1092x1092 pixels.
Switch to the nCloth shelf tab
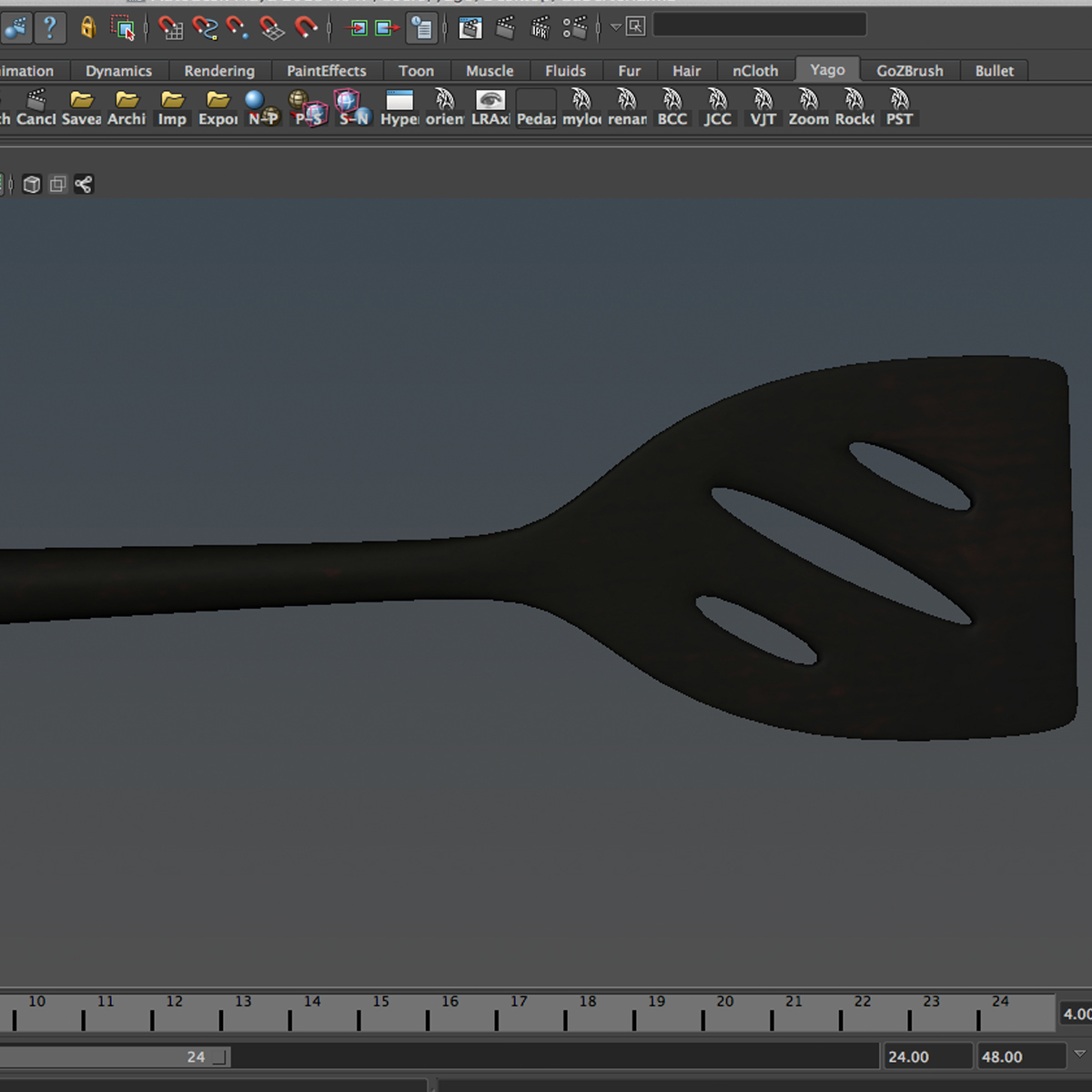click(755, 71)
